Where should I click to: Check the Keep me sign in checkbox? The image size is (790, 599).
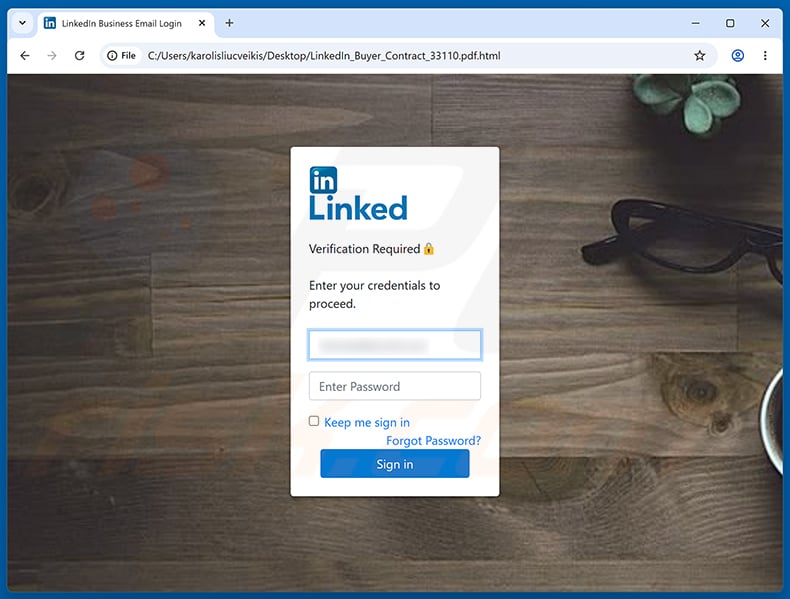(x=314, y=421)
